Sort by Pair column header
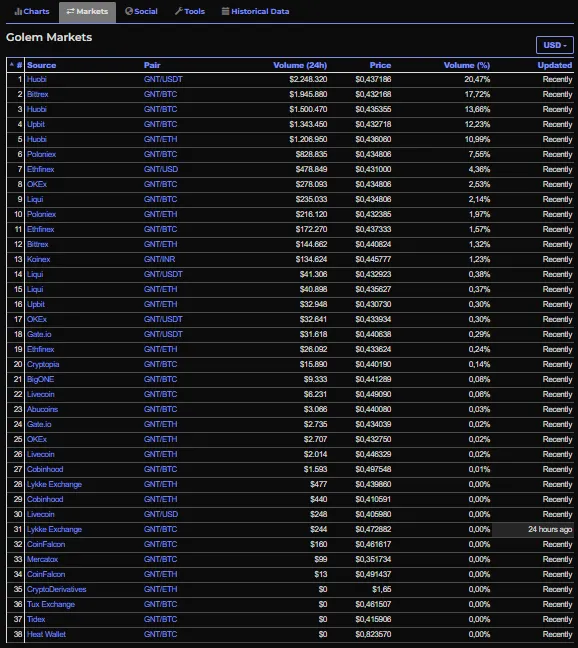 pos(152,65)
